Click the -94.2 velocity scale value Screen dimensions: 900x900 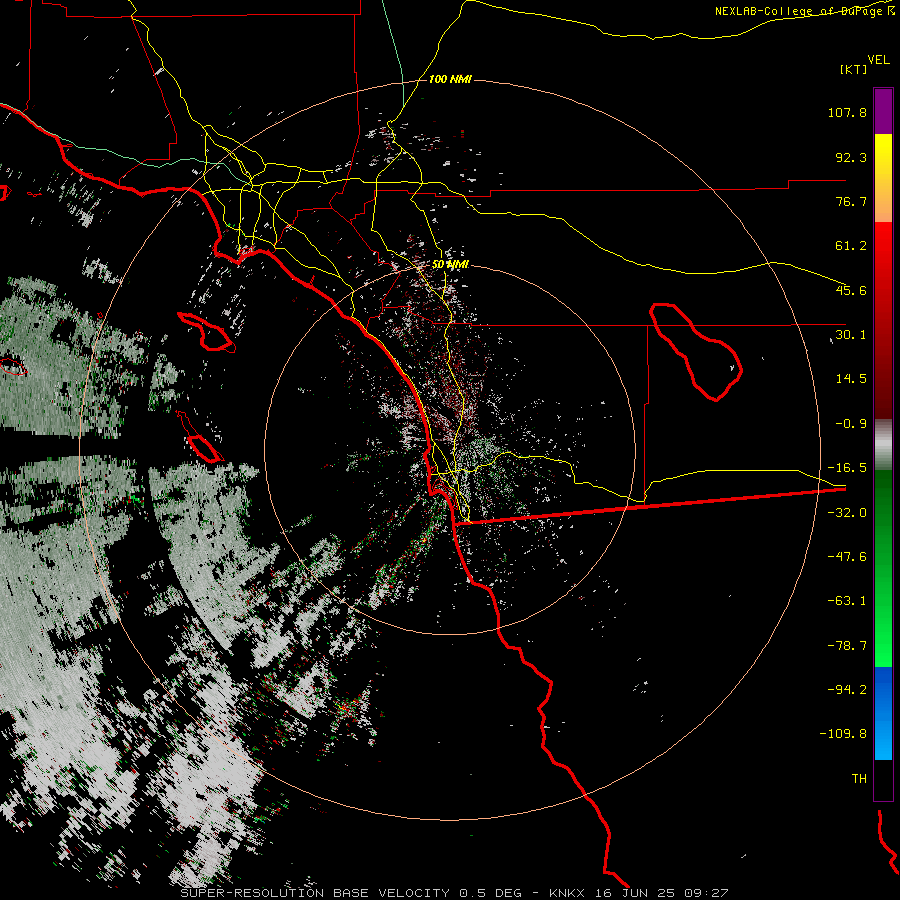847,689
